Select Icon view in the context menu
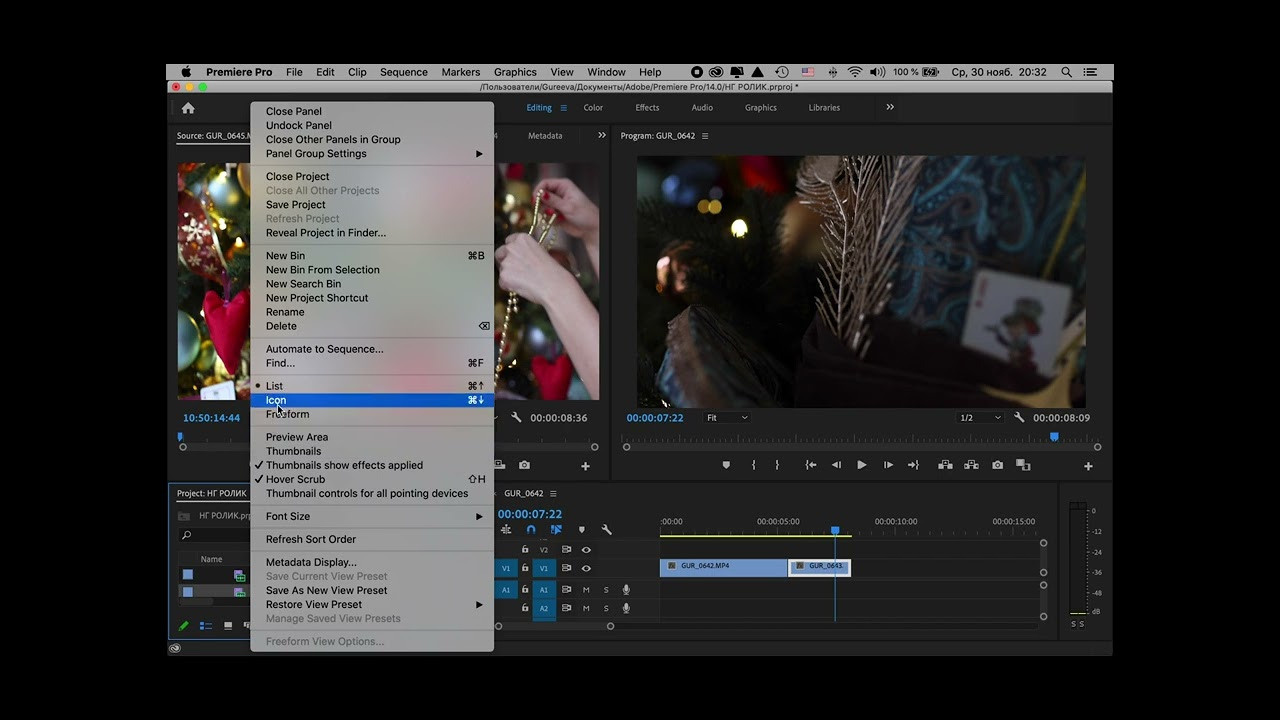This screenshot has height=720, width=1280. point(276,400)
